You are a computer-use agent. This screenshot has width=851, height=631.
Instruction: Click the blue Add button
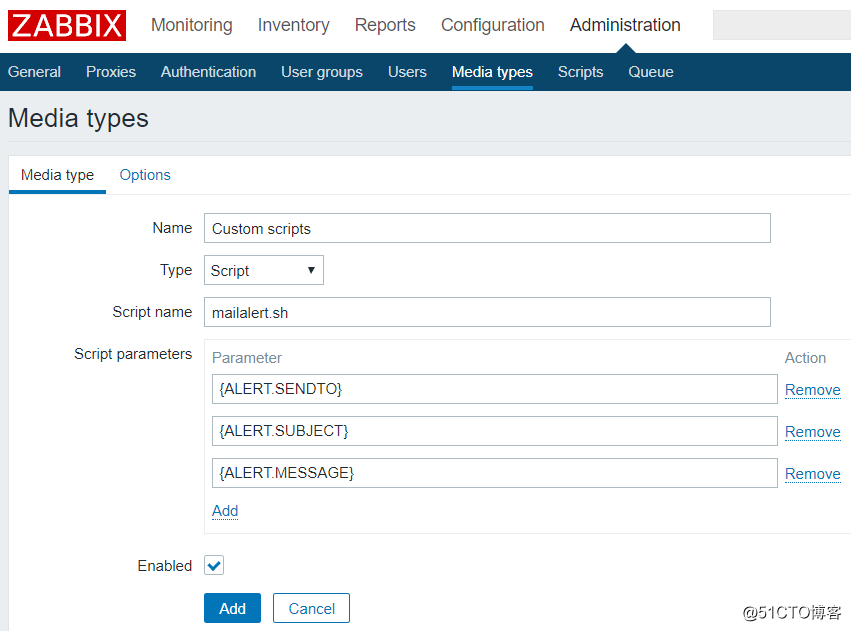coord(232,608)
